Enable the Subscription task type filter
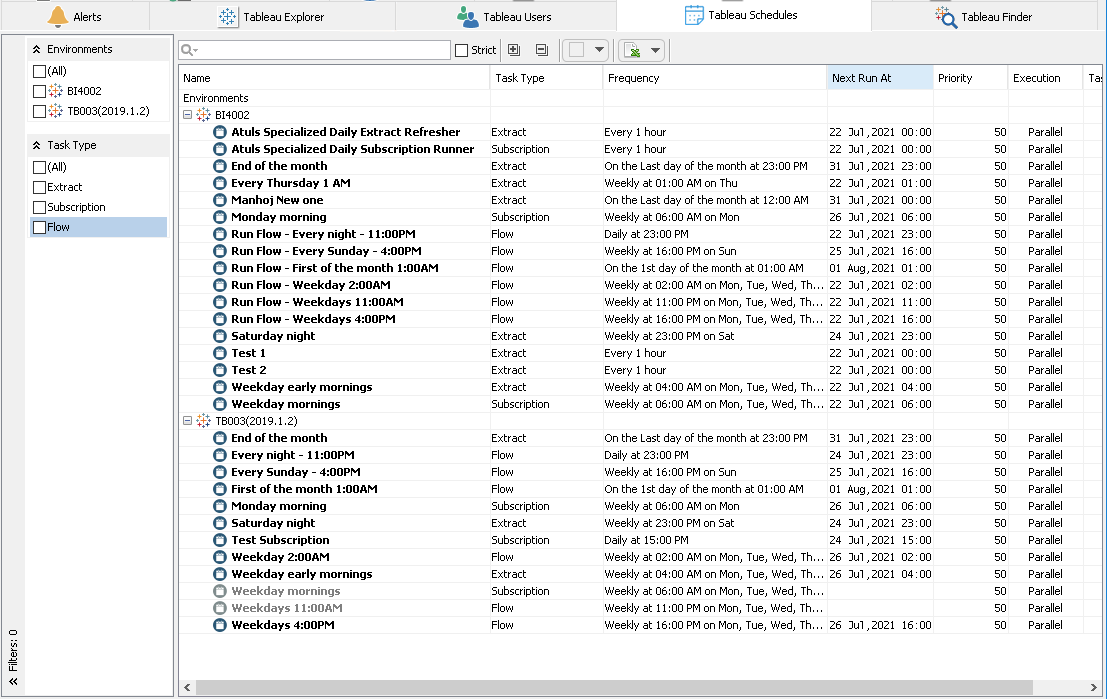Screen dimensions: 1107x699 coord(40,207)
